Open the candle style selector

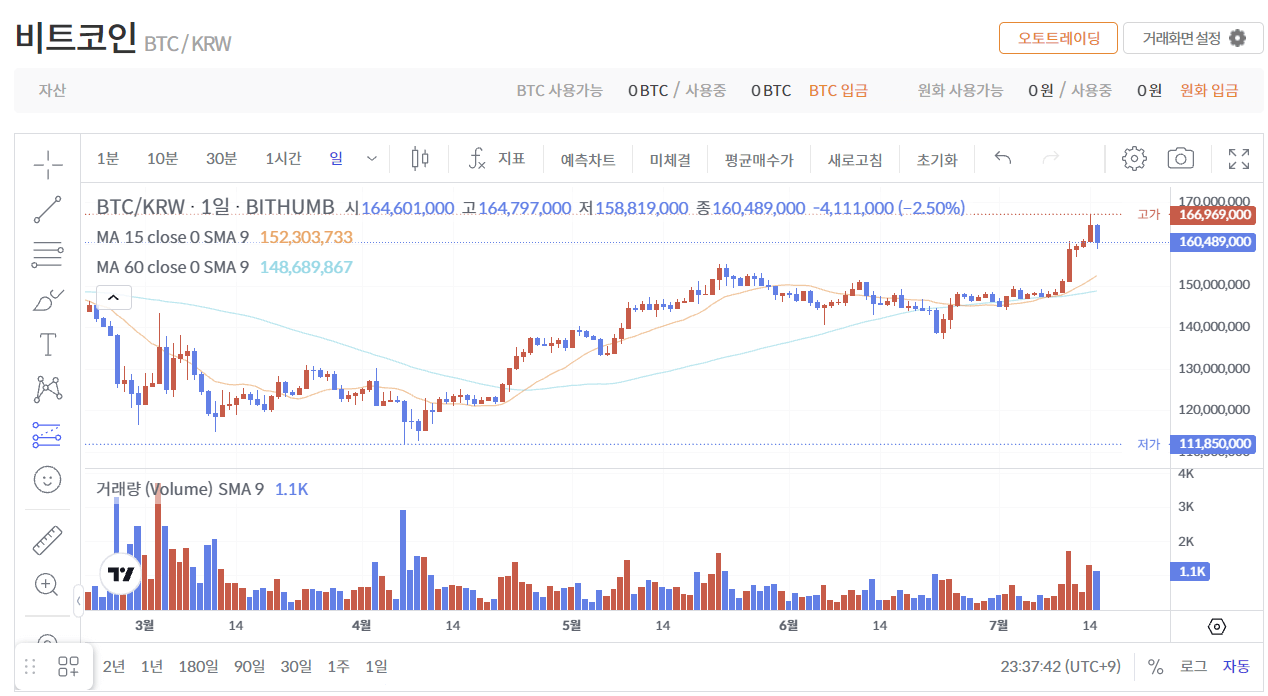(418, 157)
